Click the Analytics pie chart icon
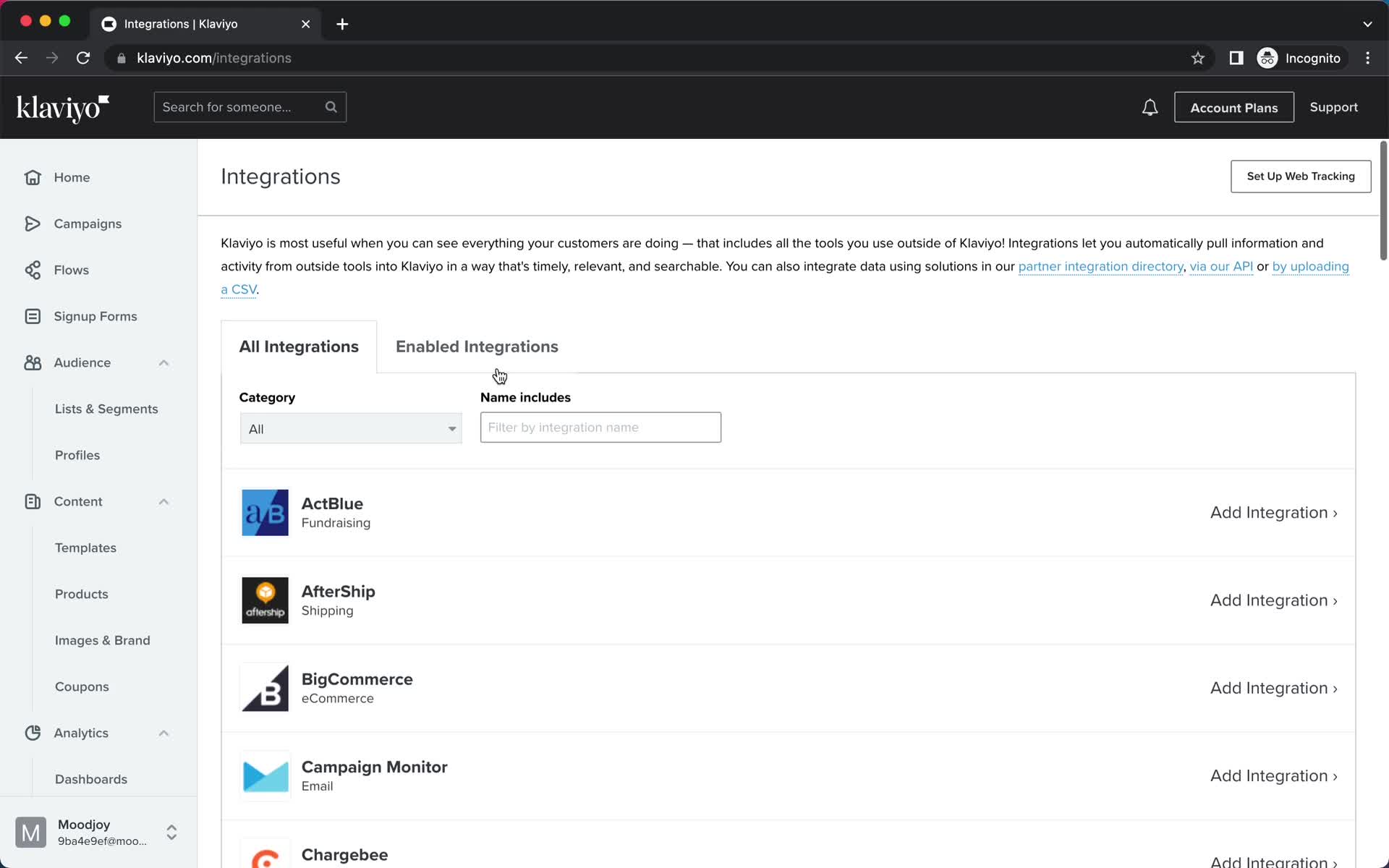The width and height of the screenshot is (1389, 868). pyautogui.click(x=33, y=733)
